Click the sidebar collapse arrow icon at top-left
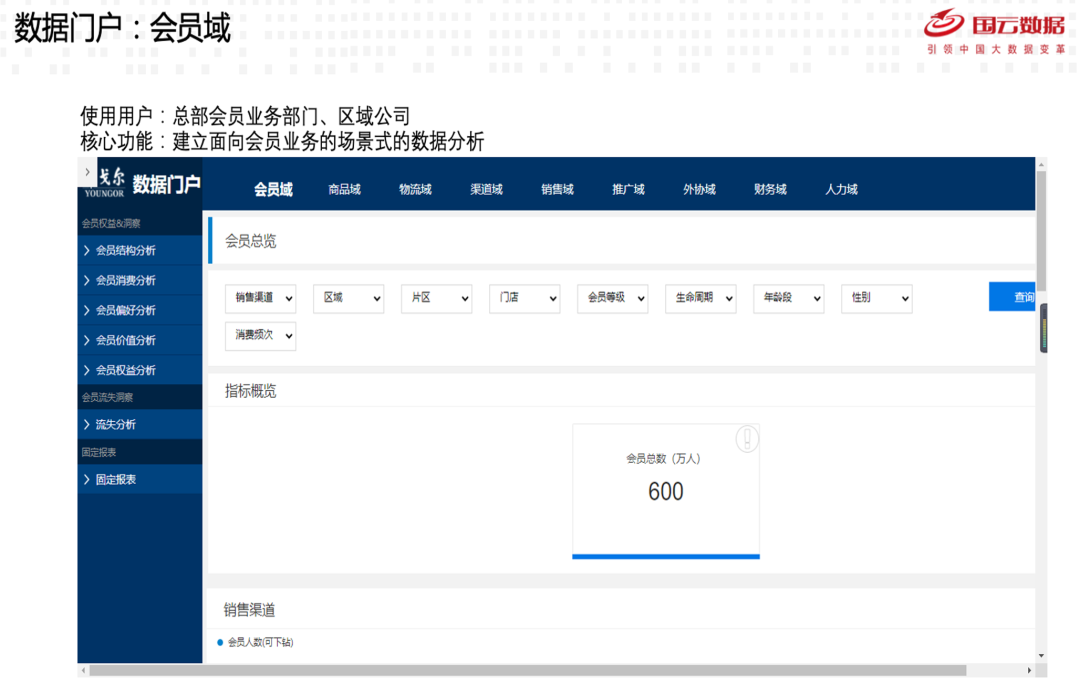The height and width of the screenshot is (695, 1080). point(87,172)
